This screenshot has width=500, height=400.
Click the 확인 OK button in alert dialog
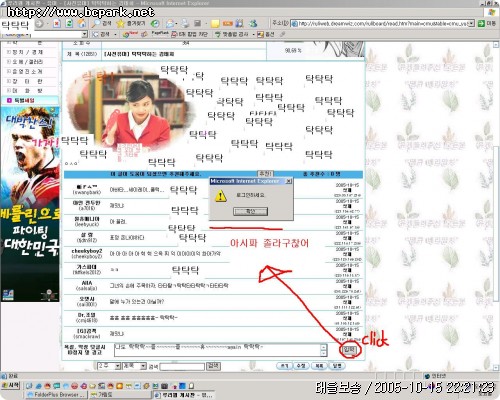(x=250, y=211)
